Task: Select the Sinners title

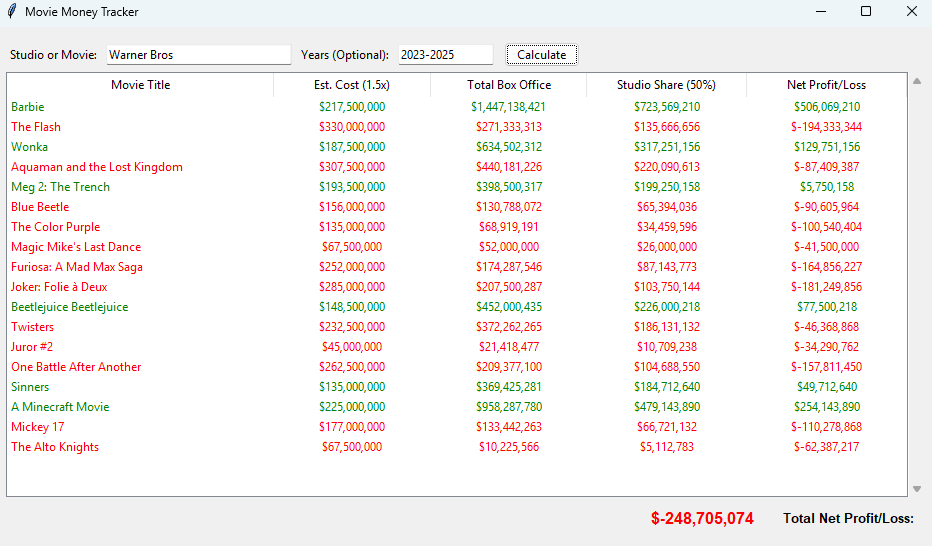Action: [x=30, y=387]
